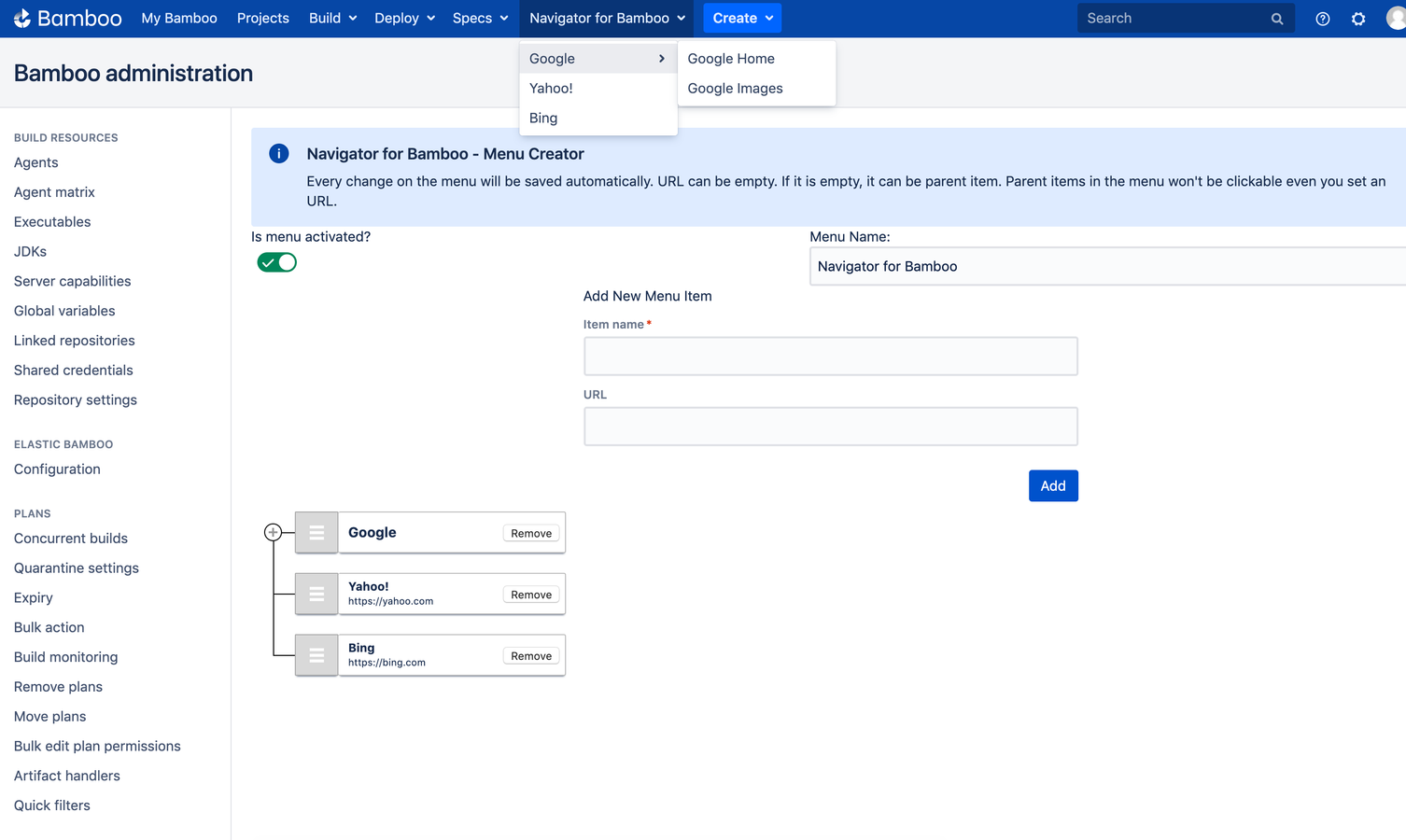Grab the drag handle for Bing item
The height and width of the screenshot is (840, 1406).
pyautogui.click(x=316, y=655)
